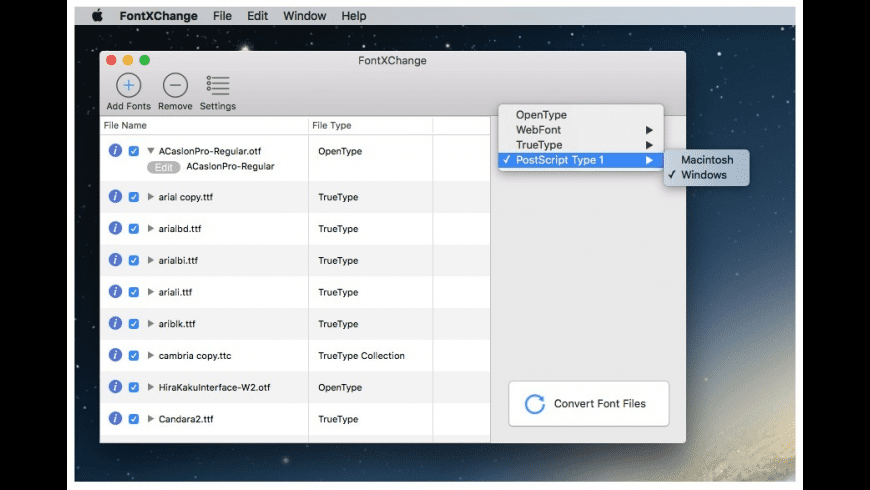Show info for ariblk.ttf

115,323
